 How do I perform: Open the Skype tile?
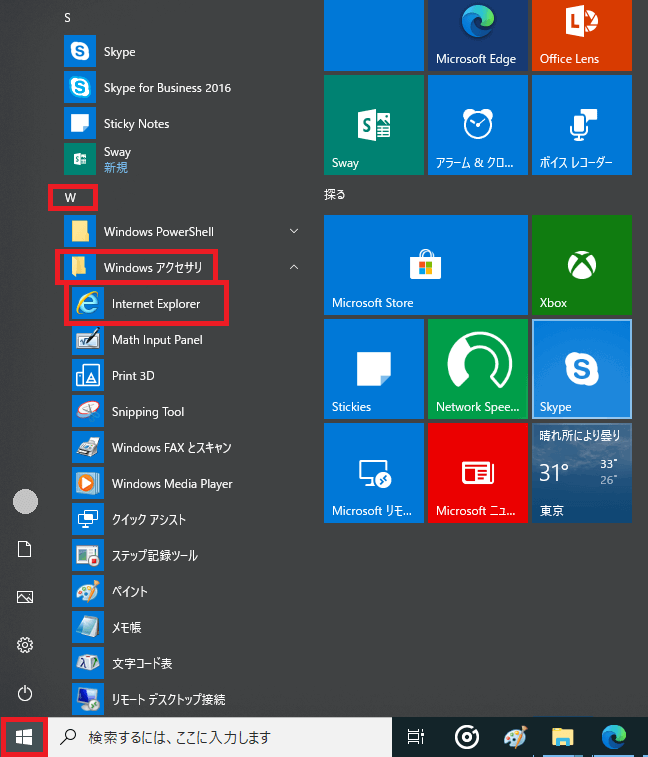[582, 369]
